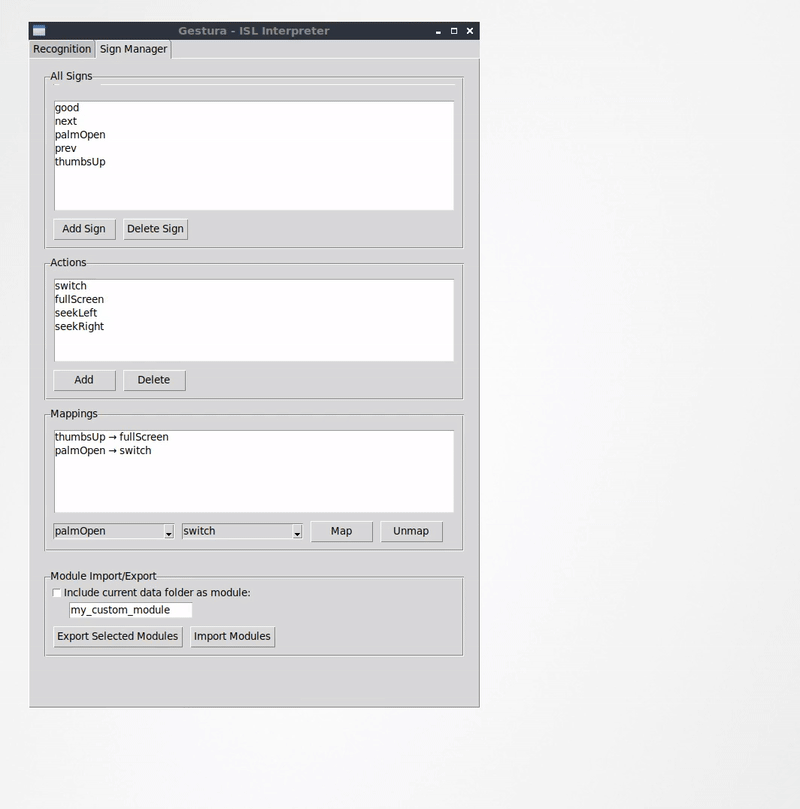Select 'switch' in the Actions list

pos(254,286)
